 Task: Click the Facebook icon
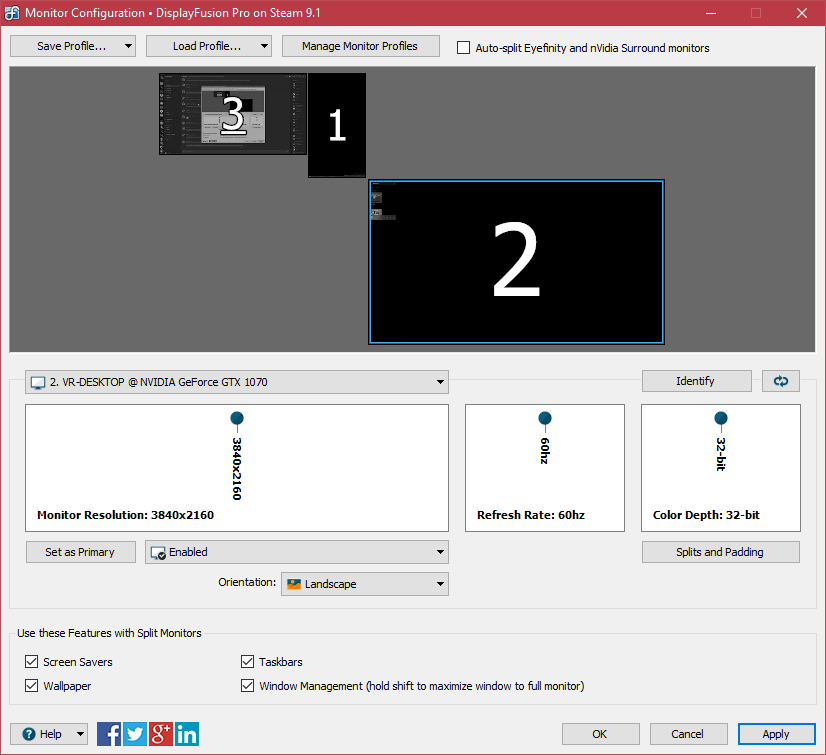click(x=109, y=734)
